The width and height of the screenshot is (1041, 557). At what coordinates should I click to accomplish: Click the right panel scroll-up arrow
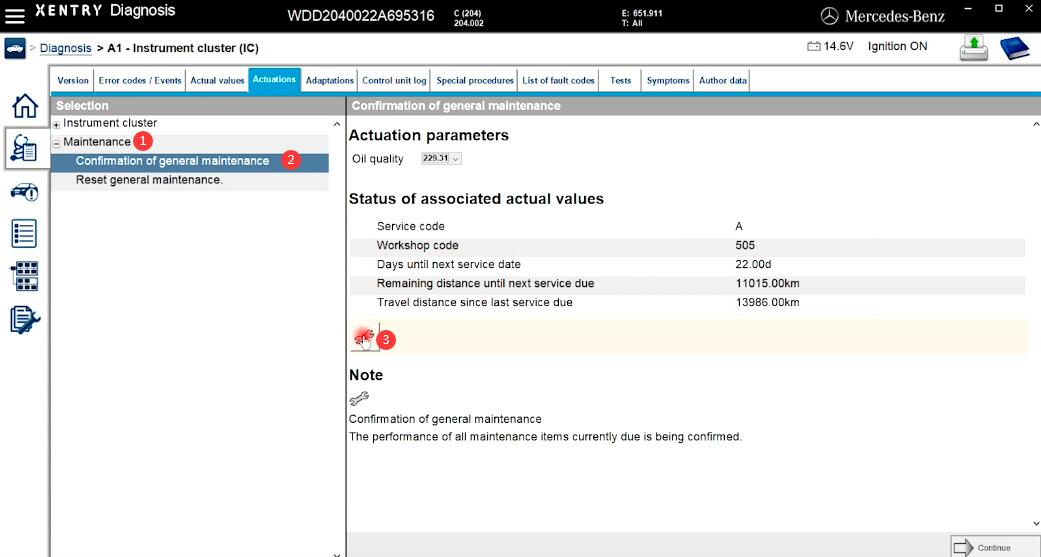[1036, 124]
